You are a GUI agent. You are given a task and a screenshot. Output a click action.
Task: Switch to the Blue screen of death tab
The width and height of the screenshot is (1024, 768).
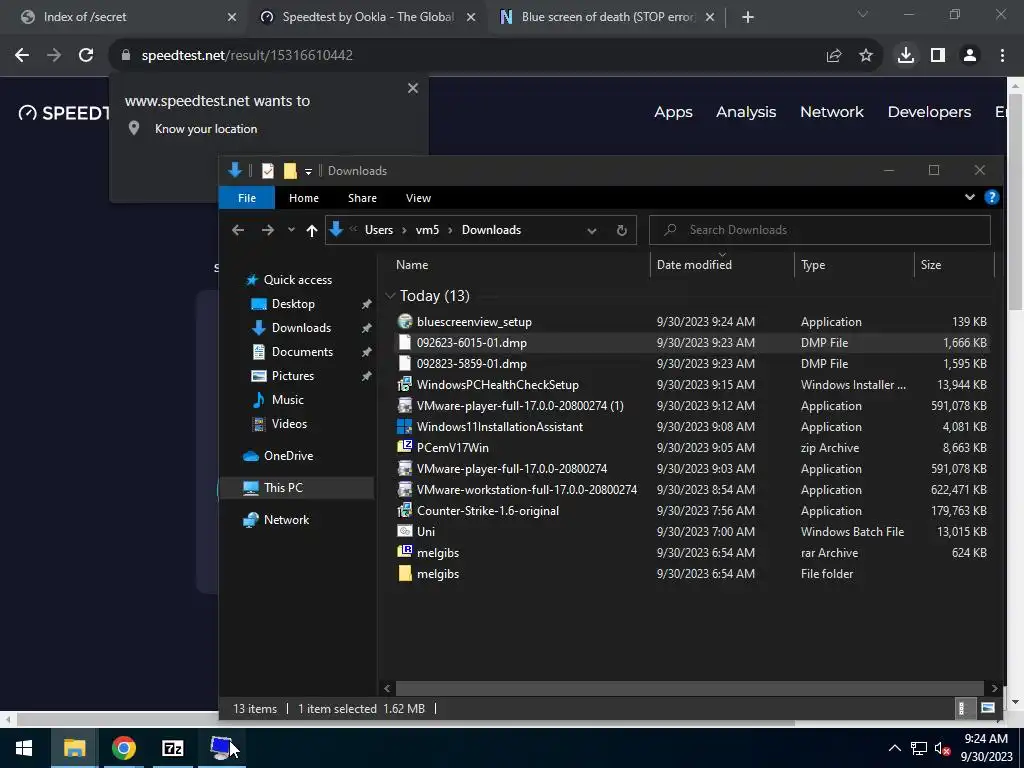tap(607, 17)
